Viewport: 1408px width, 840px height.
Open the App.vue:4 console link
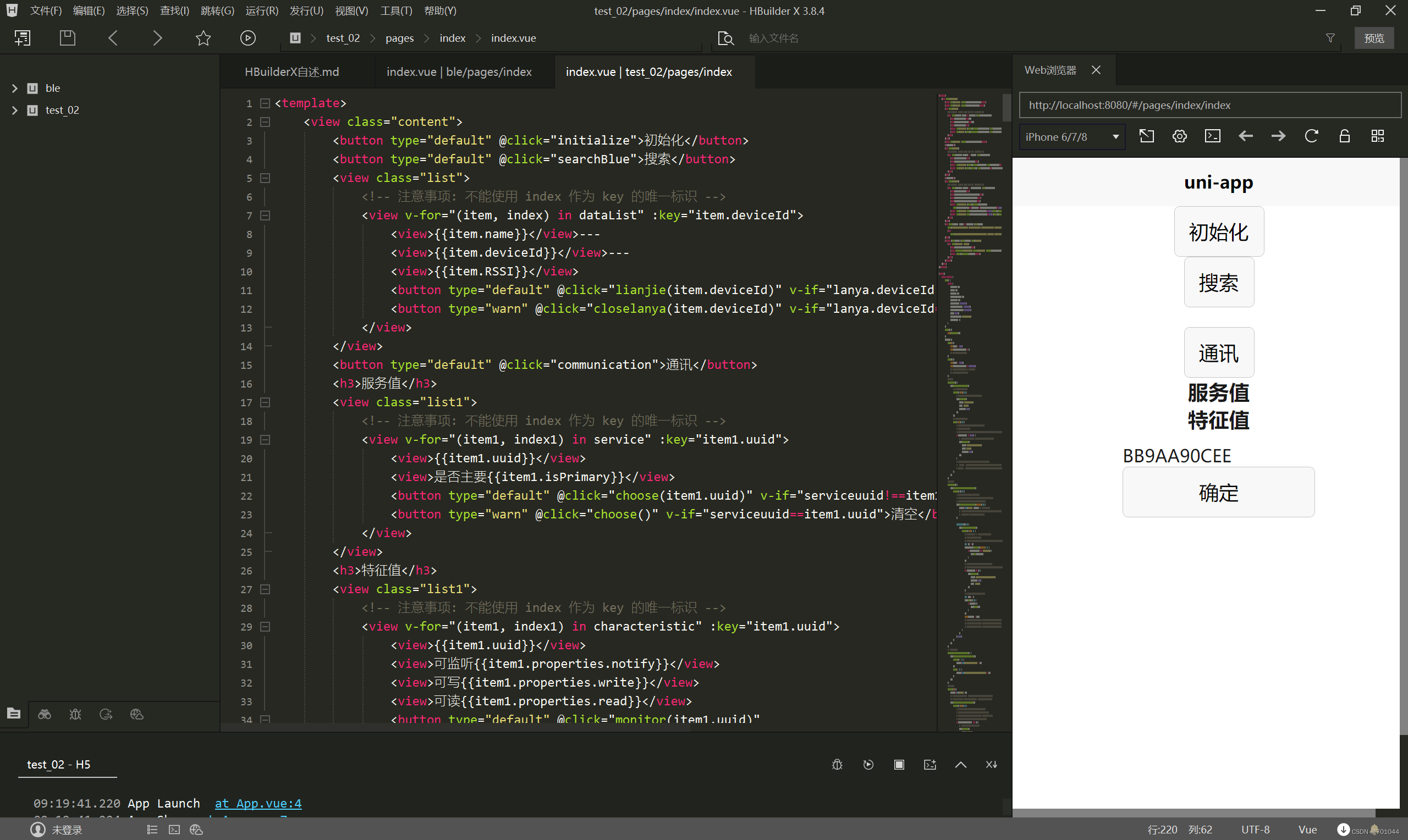click(258, 803)
